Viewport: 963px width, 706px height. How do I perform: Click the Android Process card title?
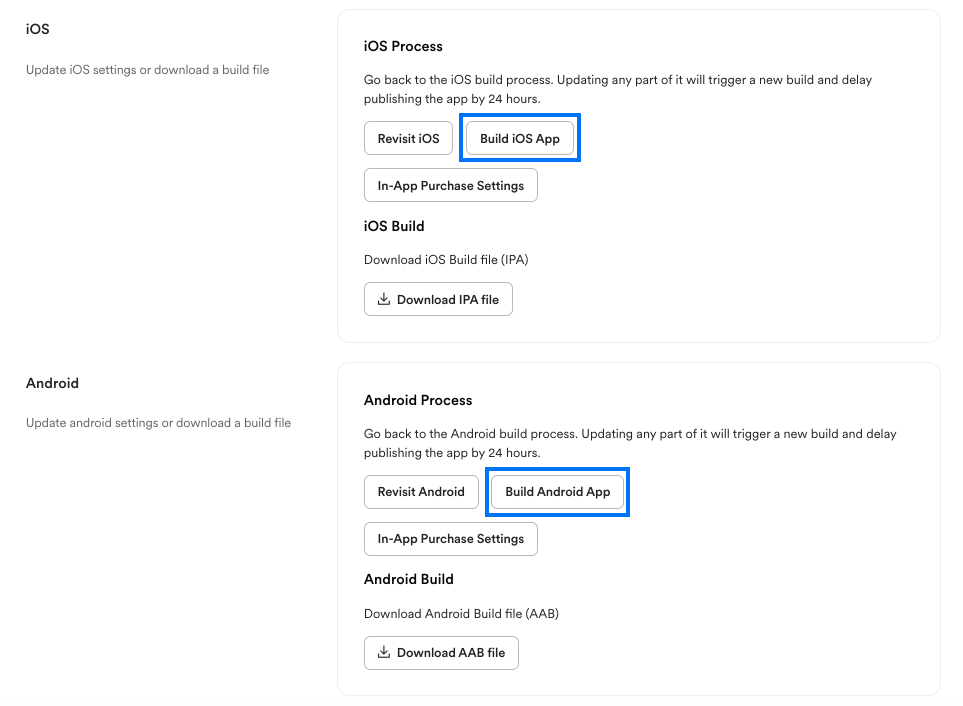pos(418,400)
